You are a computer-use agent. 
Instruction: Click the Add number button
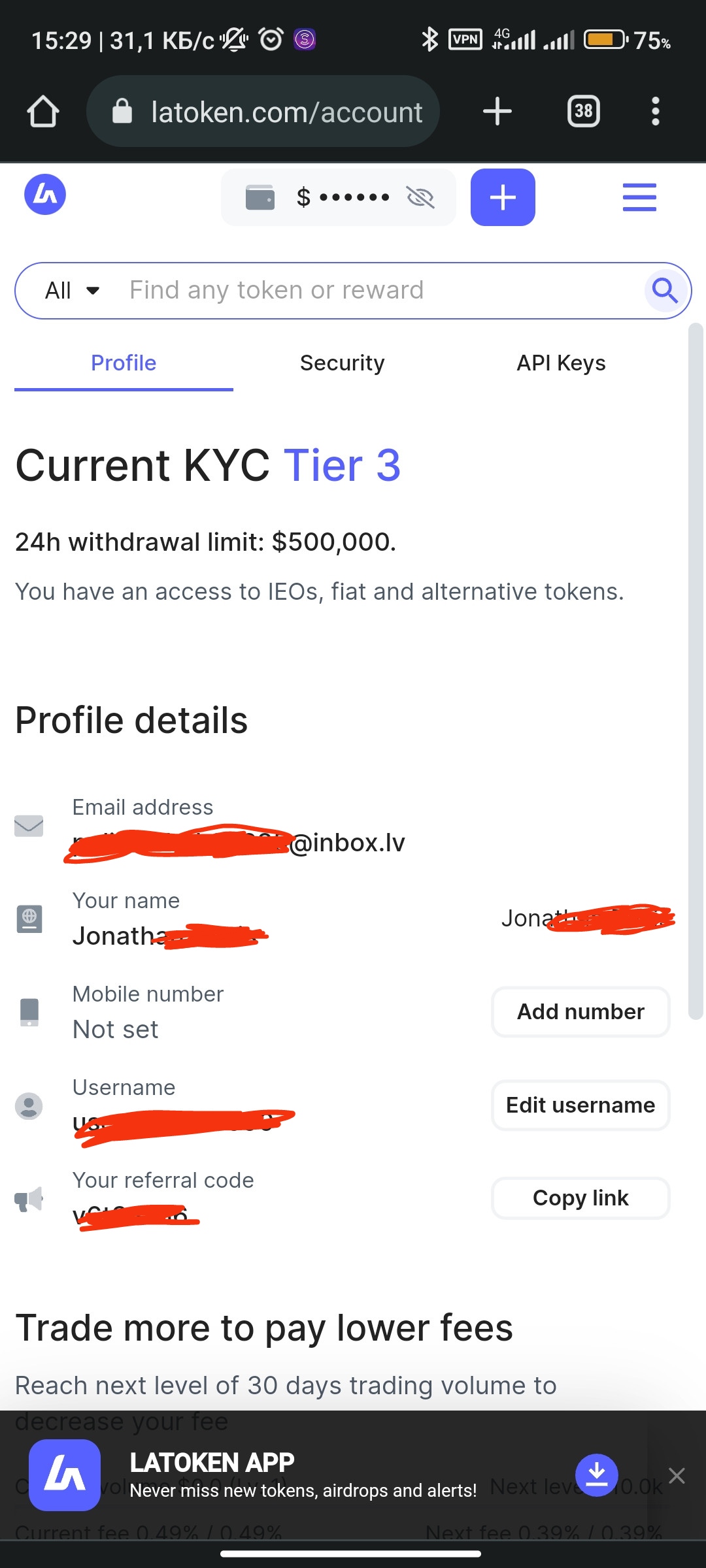pyautogui.click(x=580, y=1012)
